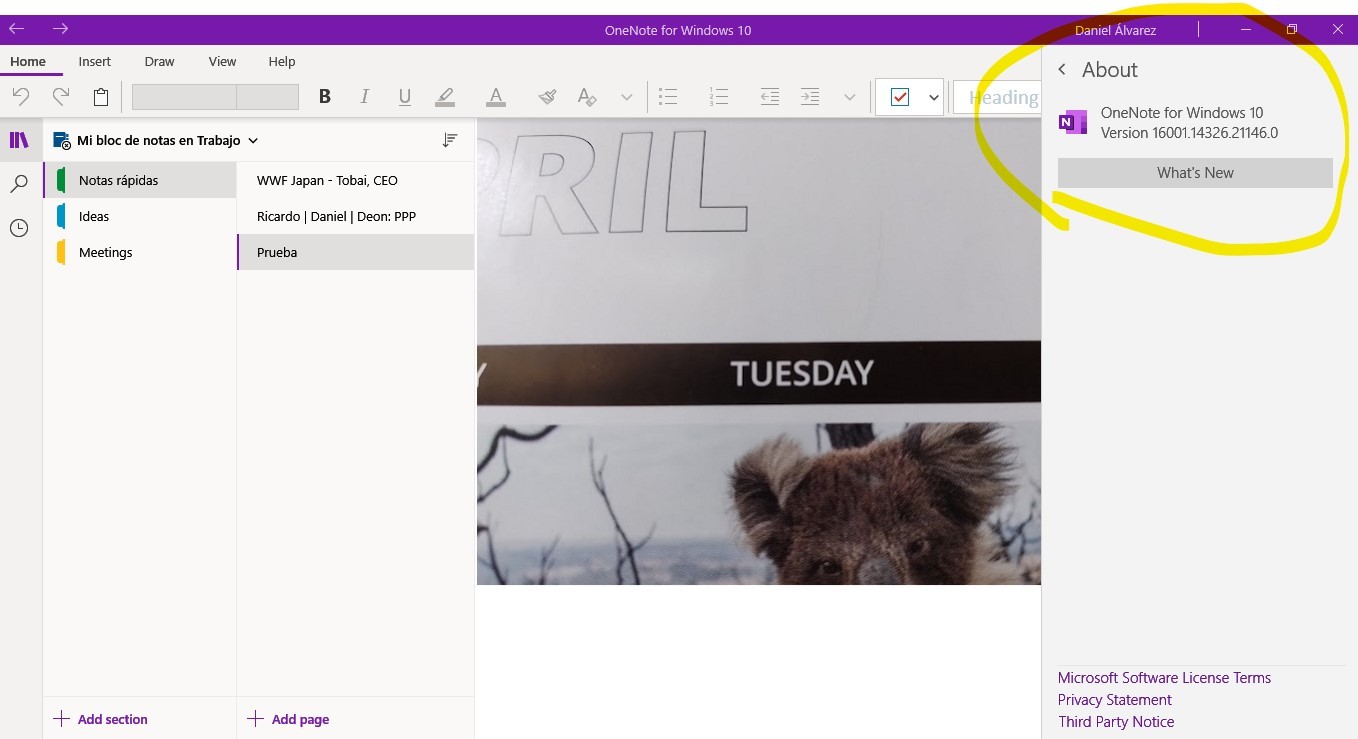The width and height of the screenshot is (1358, 739).
Task: Open Microsoft Software License Terms link
Action: click(x=1164, y=678)
